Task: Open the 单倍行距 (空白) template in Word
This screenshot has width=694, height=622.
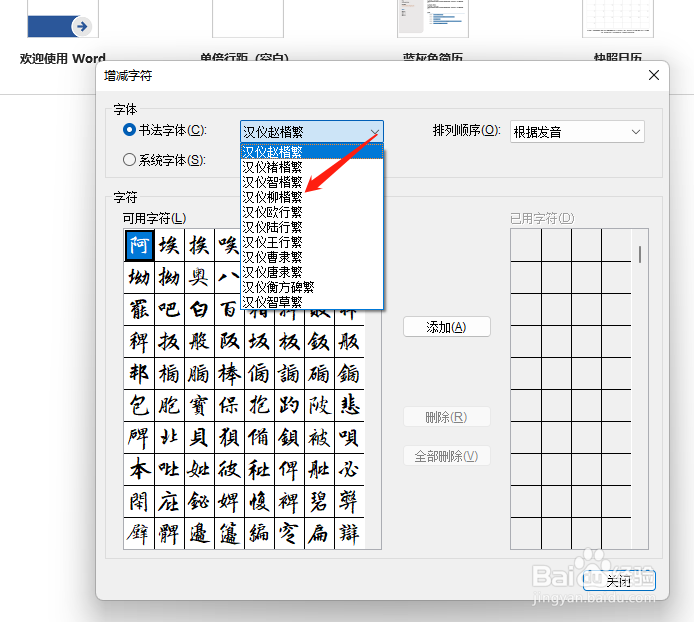Action: coord(248,19)
